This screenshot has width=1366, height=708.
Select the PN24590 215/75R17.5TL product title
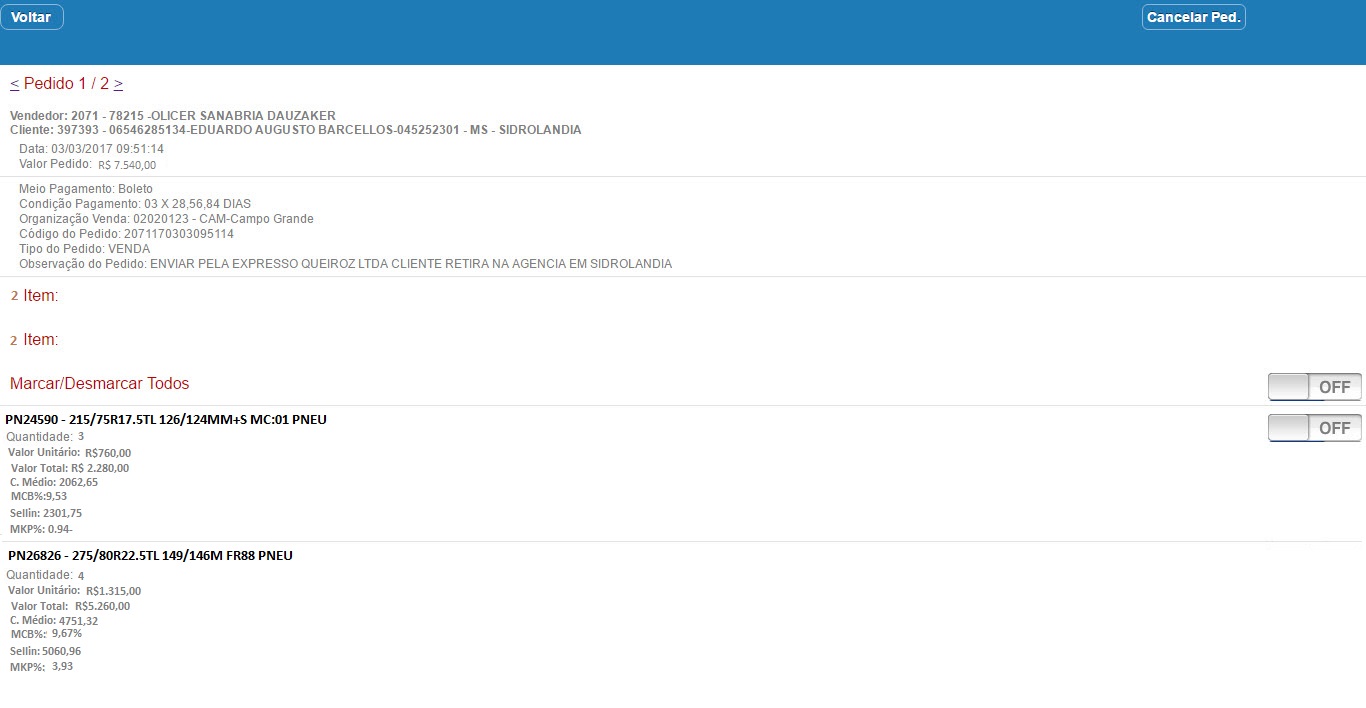point(166,419)
